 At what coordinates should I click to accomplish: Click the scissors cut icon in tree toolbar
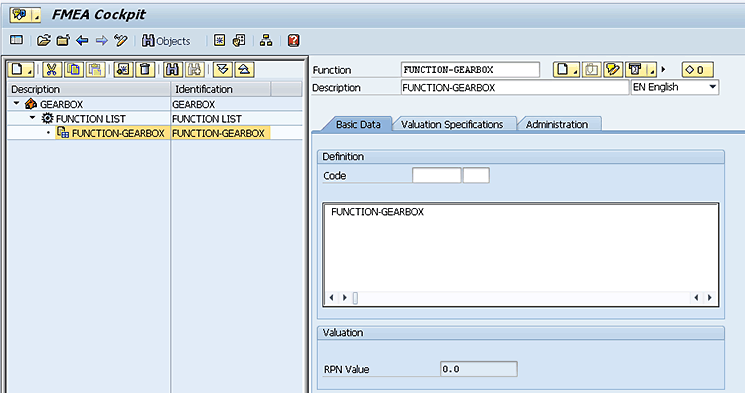52,70
